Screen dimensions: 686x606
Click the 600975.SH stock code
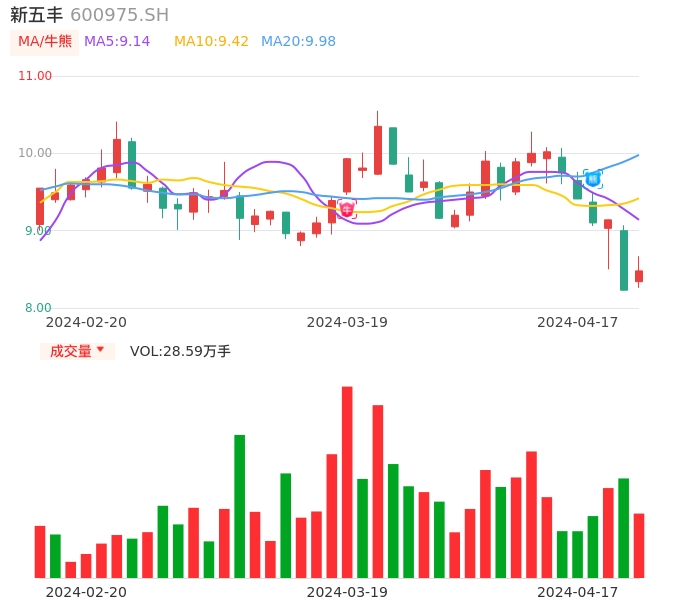tap(119, 15)
